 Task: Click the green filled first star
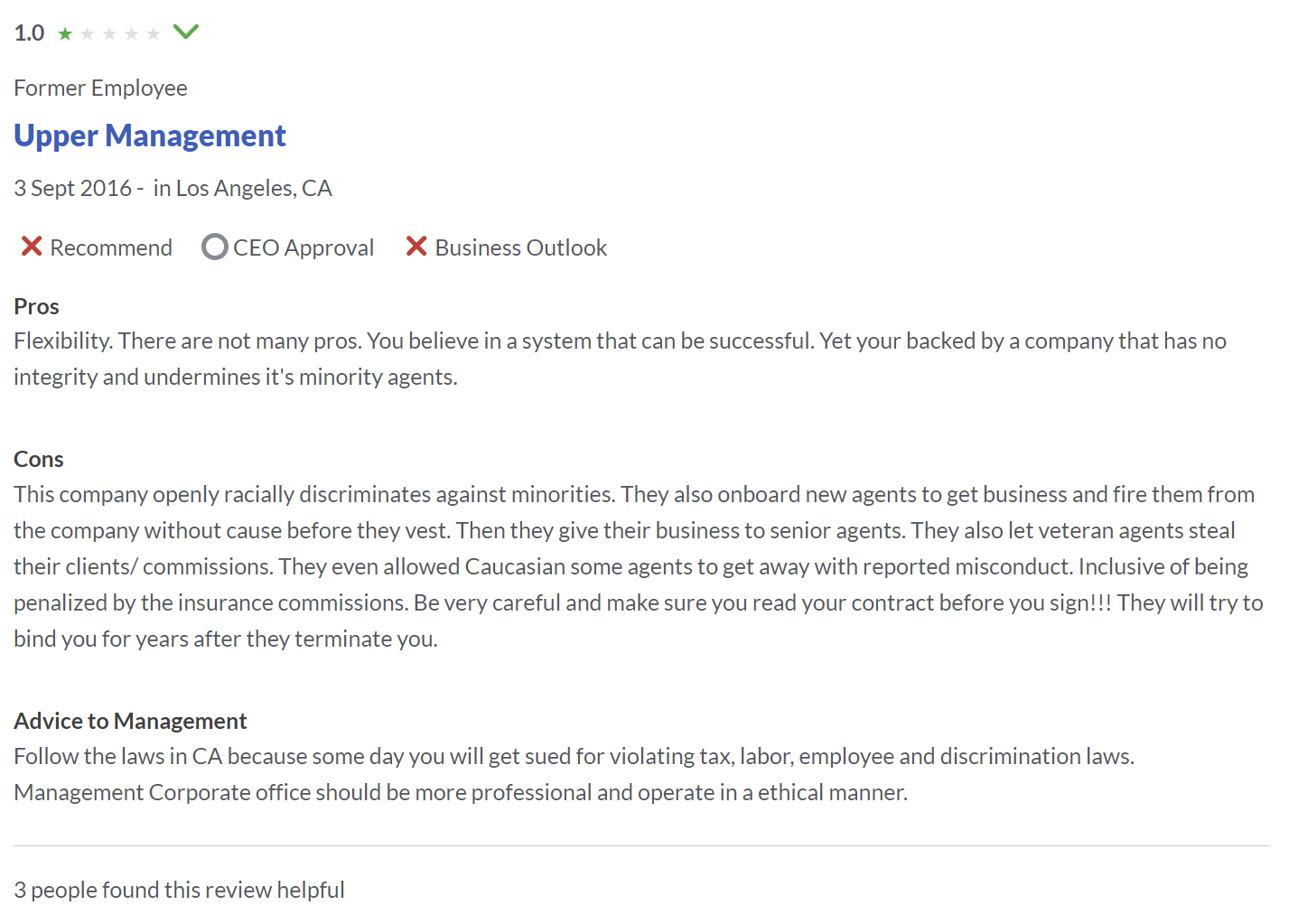coord(65,34)
